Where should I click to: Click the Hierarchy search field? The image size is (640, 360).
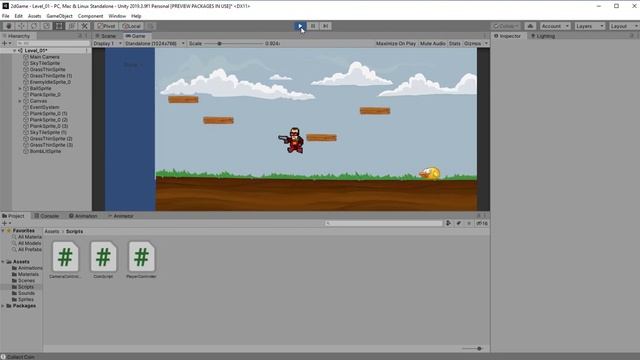[x=53, y=43]
